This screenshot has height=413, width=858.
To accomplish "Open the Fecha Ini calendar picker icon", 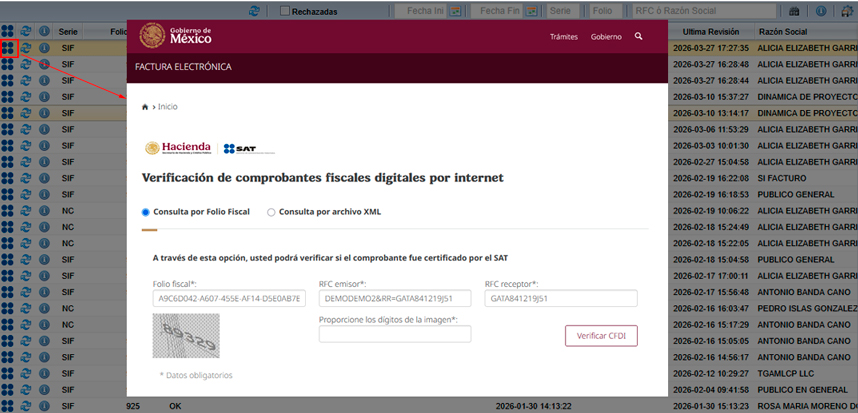I will 455,11.
